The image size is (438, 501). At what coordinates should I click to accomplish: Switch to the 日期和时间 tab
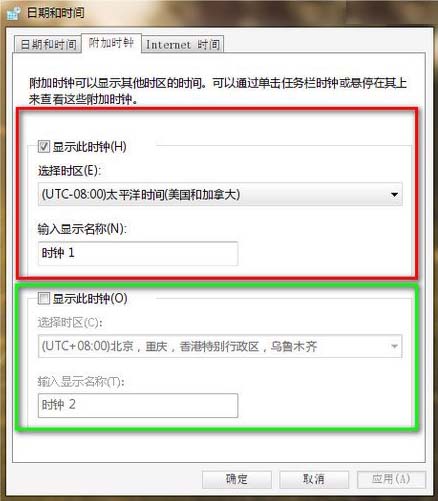click(48, 44)
